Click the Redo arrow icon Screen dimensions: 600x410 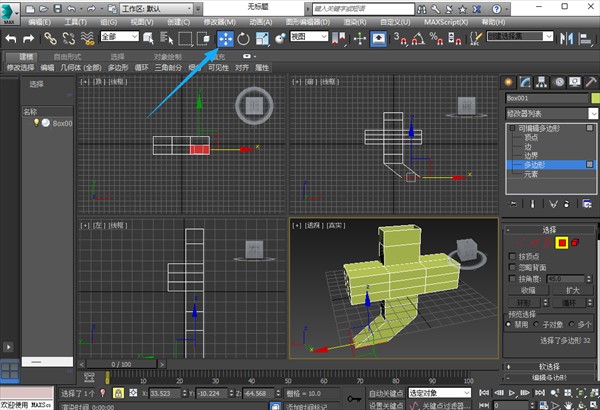pyautogui.click(x=27, y=38)
